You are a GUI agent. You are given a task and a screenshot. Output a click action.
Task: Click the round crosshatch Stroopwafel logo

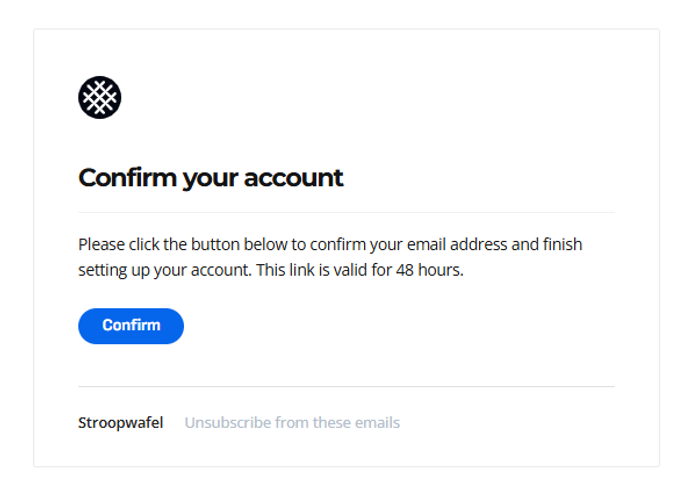coord(100,98)
